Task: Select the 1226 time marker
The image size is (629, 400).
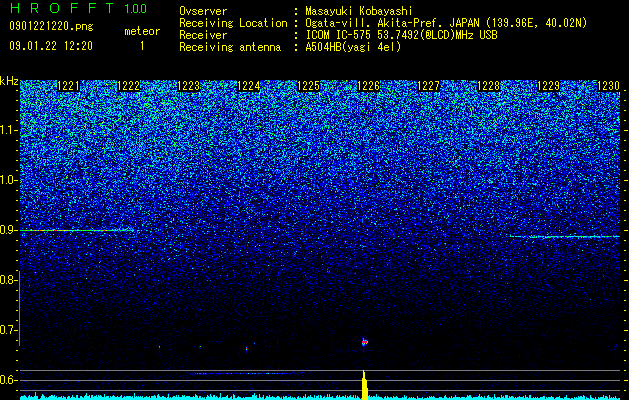Action: pyautogui.click(x=369, y=86)
